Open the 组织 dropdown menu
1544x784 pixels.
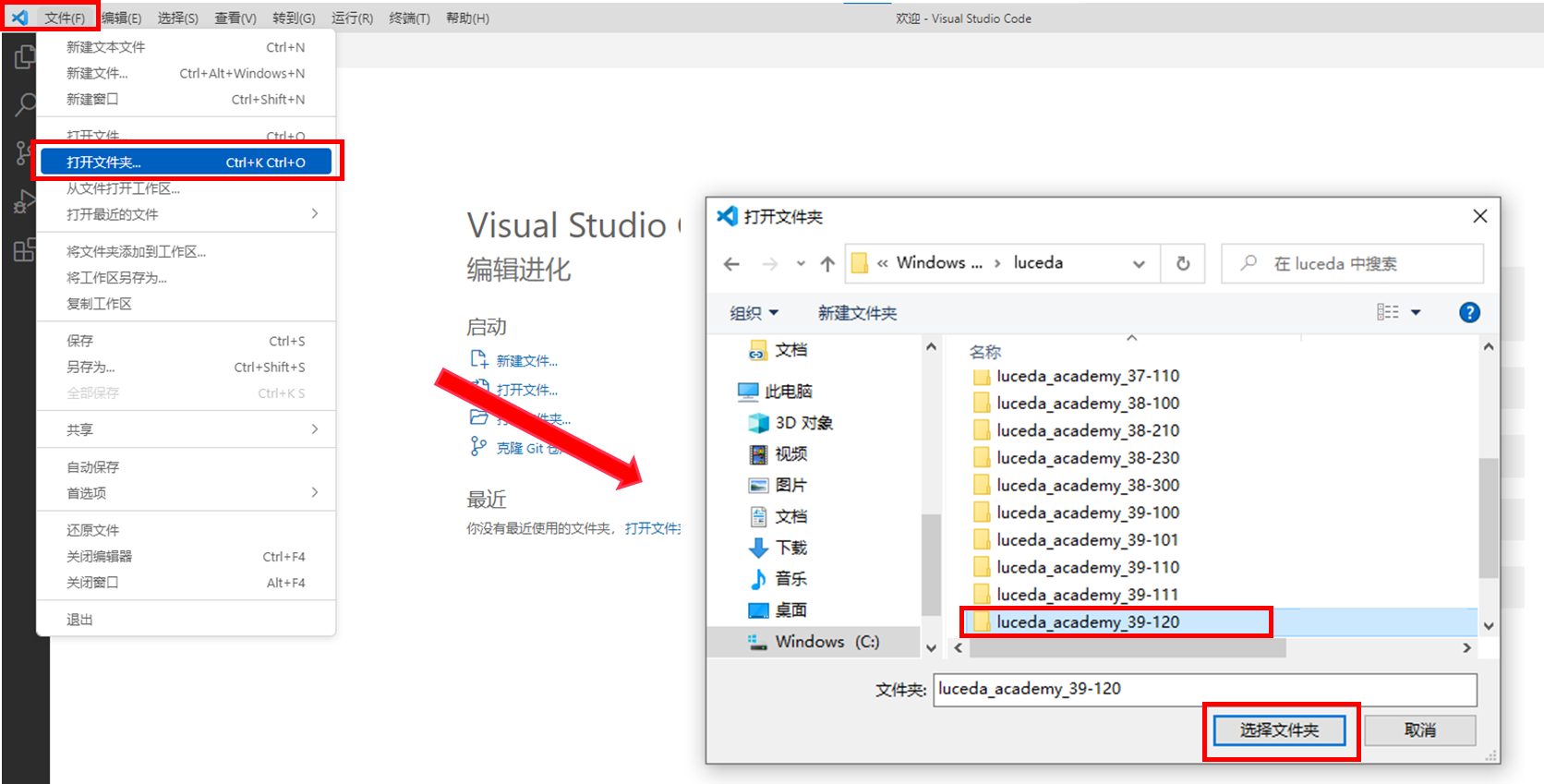point(754,313)
